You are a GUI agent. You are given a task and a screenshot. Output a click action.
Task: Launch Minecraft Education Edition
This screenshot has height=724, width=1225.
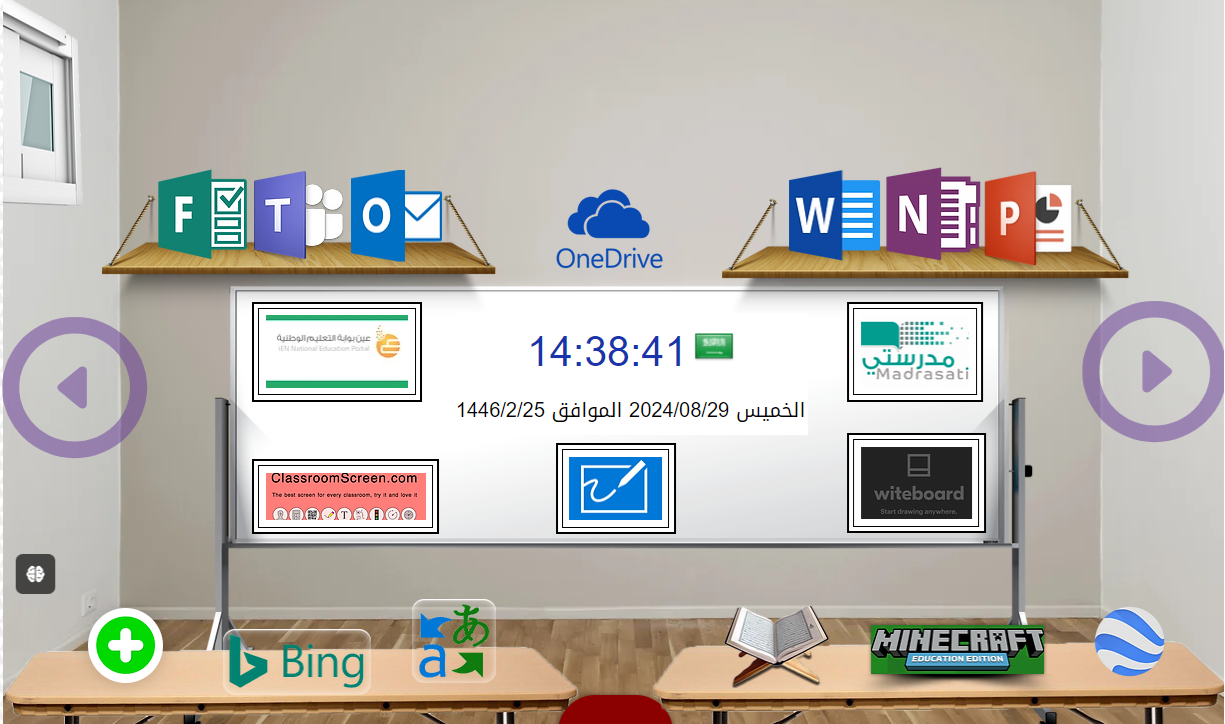point(957,650)
